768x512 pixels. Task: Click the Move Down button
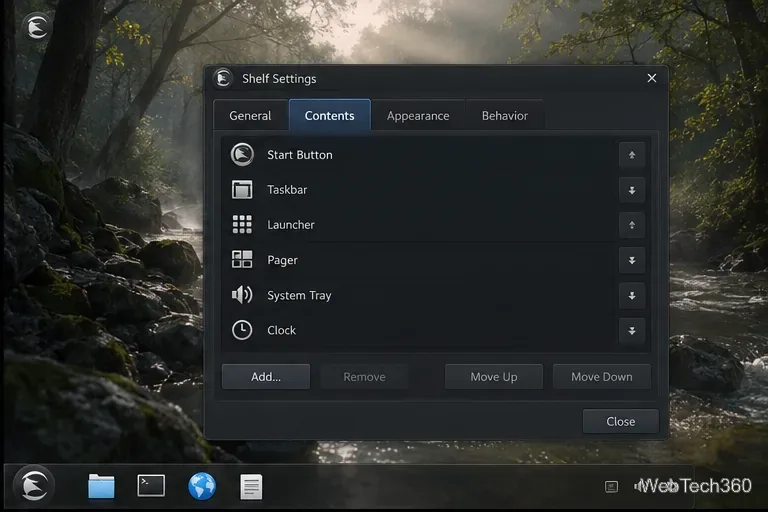pos(602,377)
